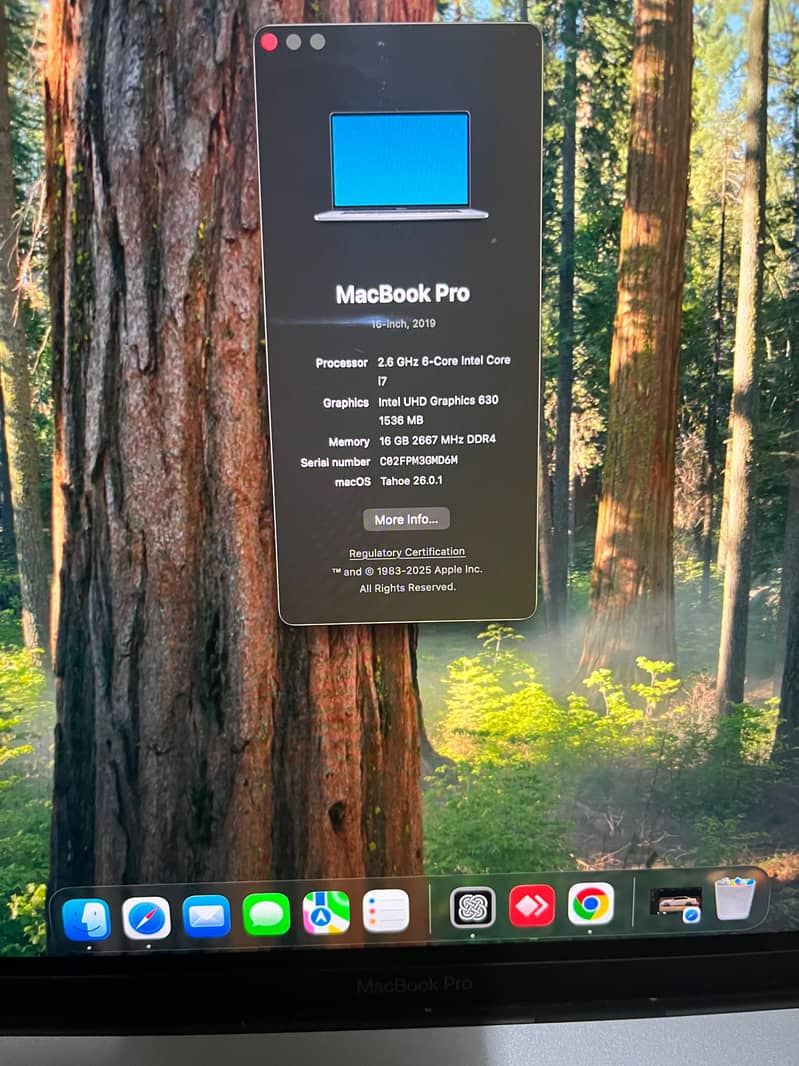This screenshot has width=799, height=1066.
Task: Launch AnyDesk from the Dock
Action: [x=532, y=905]
